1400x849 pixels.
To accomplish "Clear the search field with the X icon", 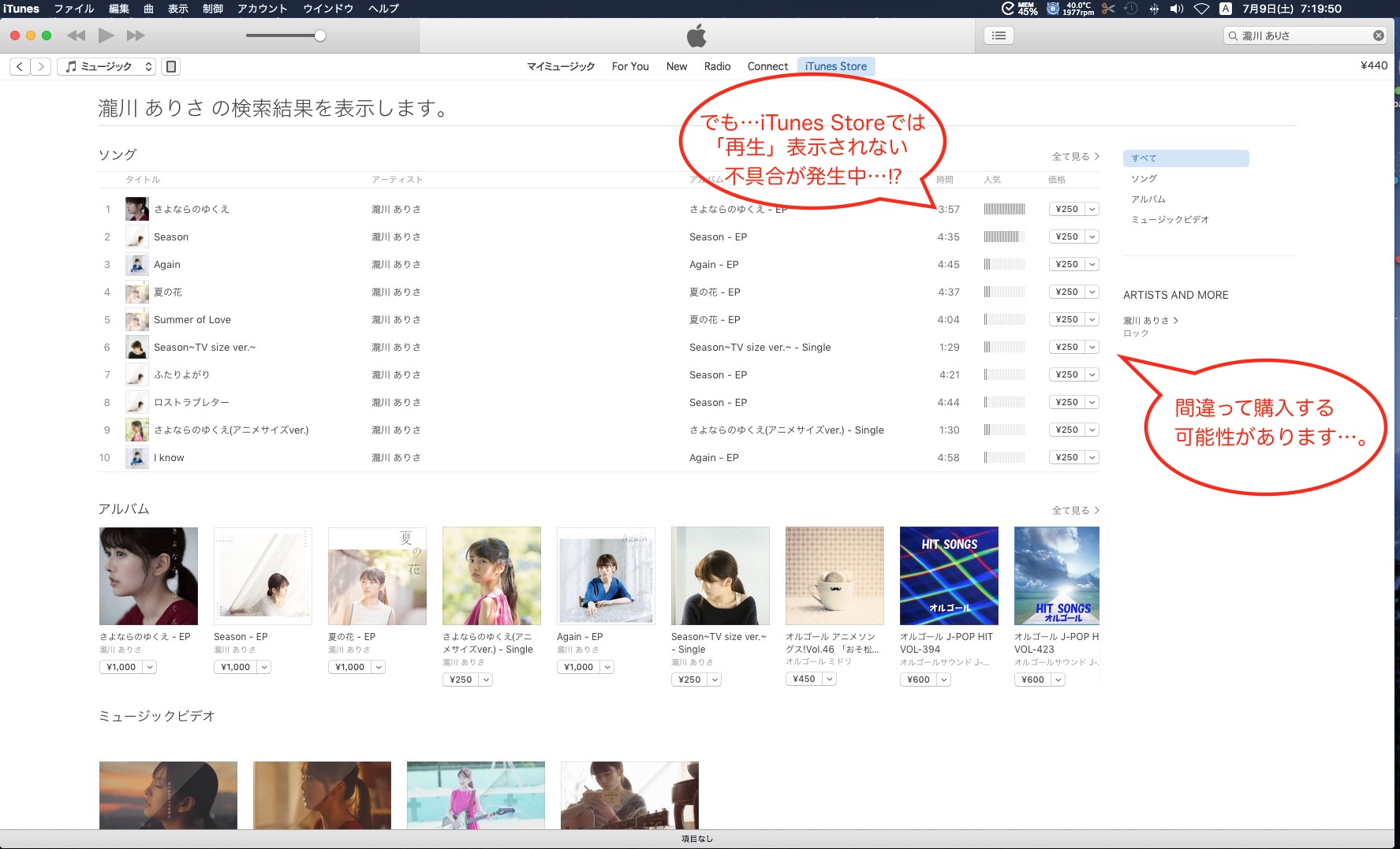I will coord(1378,35).
